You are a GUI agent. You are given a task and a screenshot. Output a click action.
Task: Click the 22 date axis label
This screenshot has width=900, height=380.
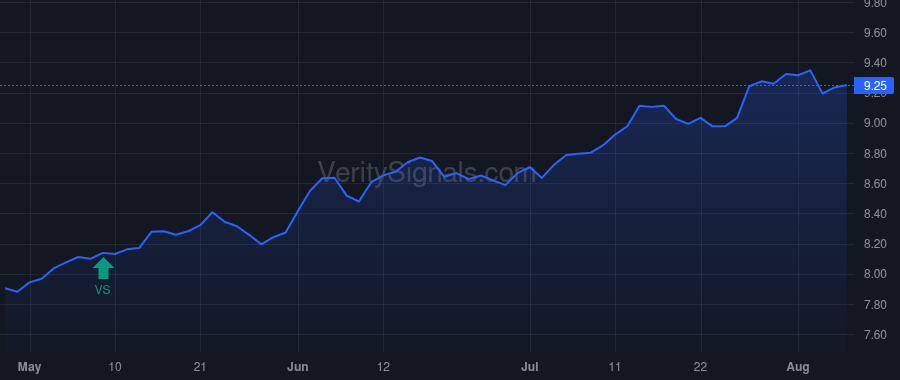click(701, 367)
